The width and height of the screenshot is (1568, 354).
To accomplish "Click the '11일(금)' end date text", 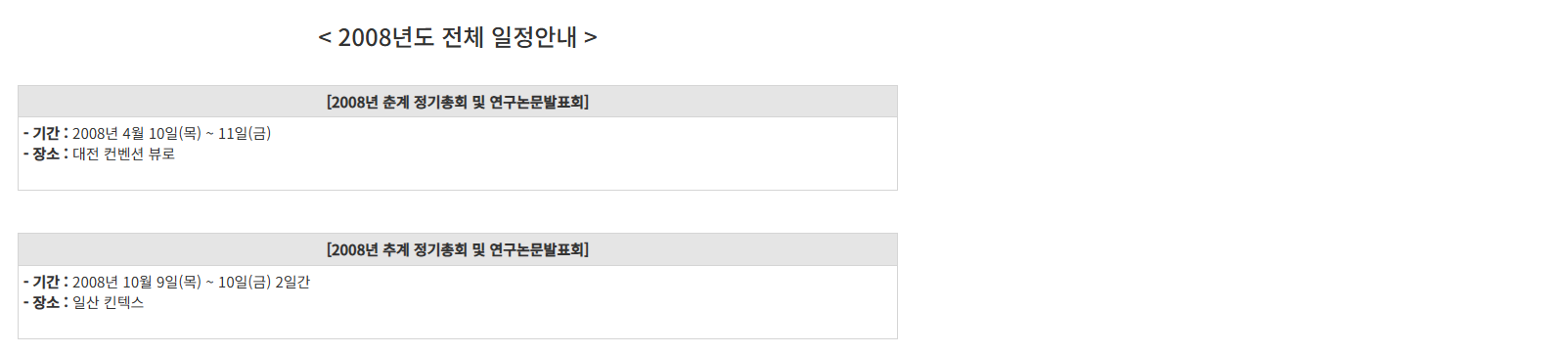I will 245,133.
